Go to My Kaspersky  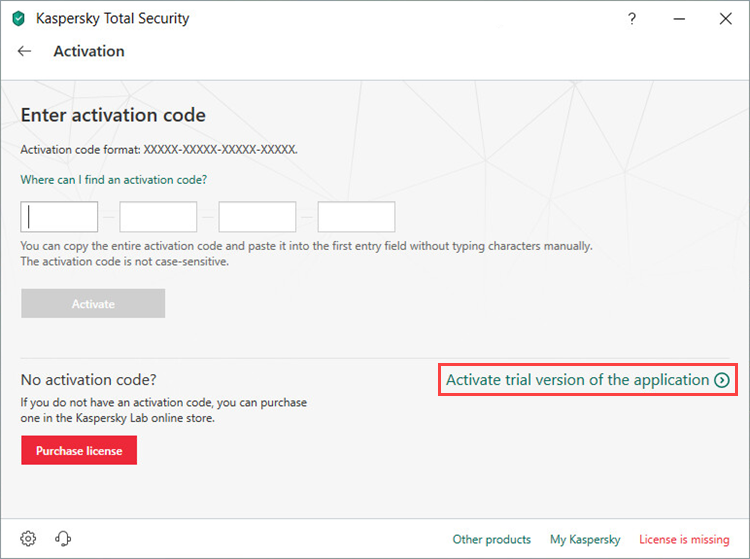(585, 540)
